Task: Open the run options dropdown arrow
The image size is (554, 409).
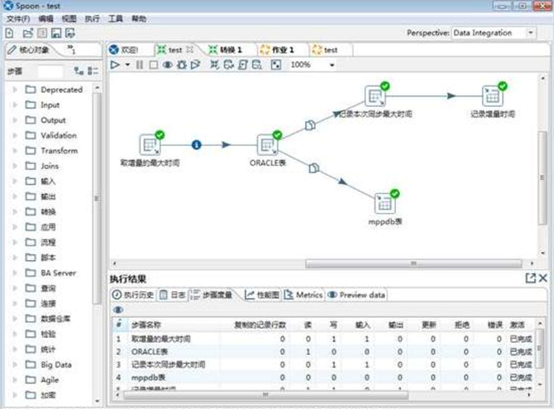Action: [128, 65]
